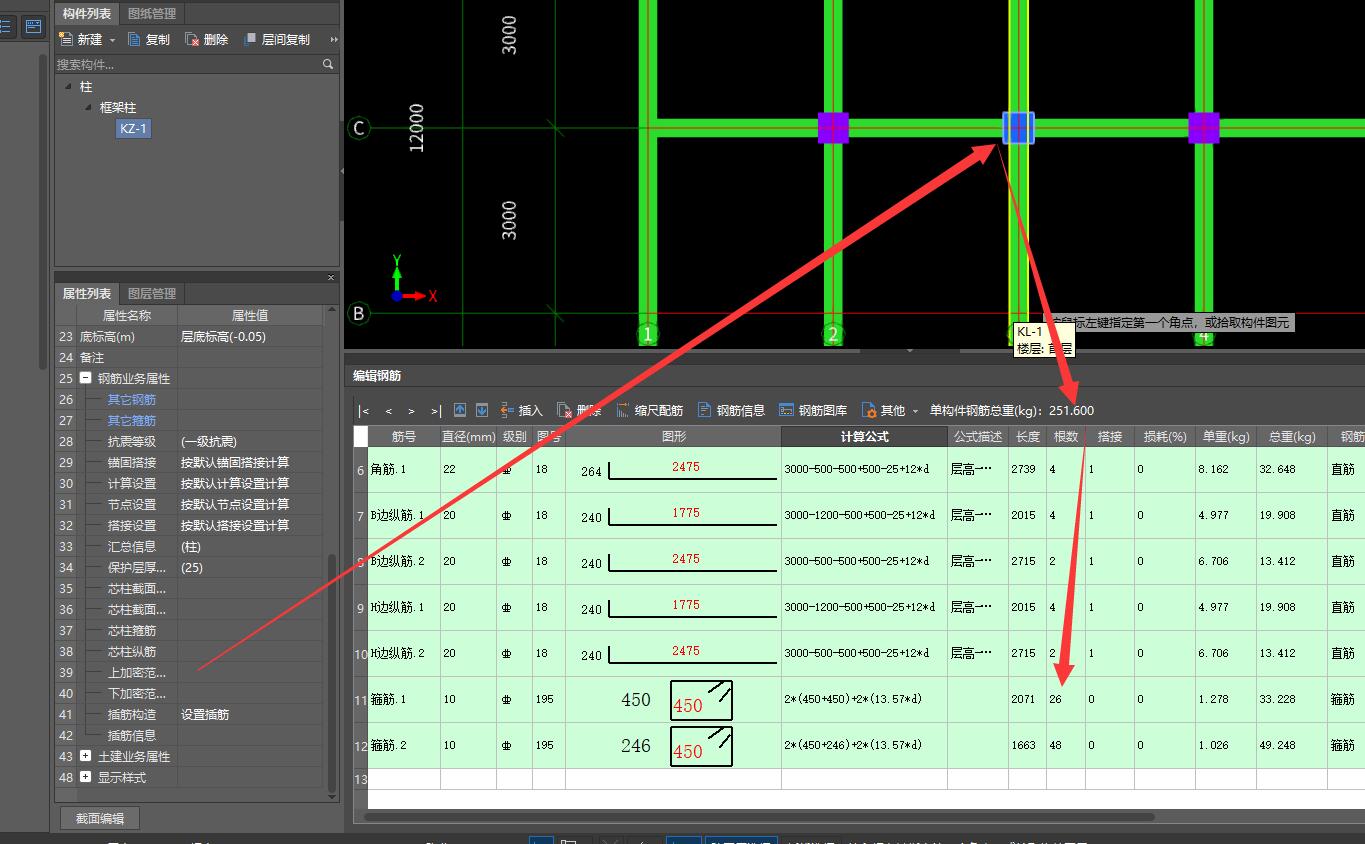This screenshot has height=844, width=1365.
Task: Select the H边纵筋.2 row name cell
Action: 404,653
